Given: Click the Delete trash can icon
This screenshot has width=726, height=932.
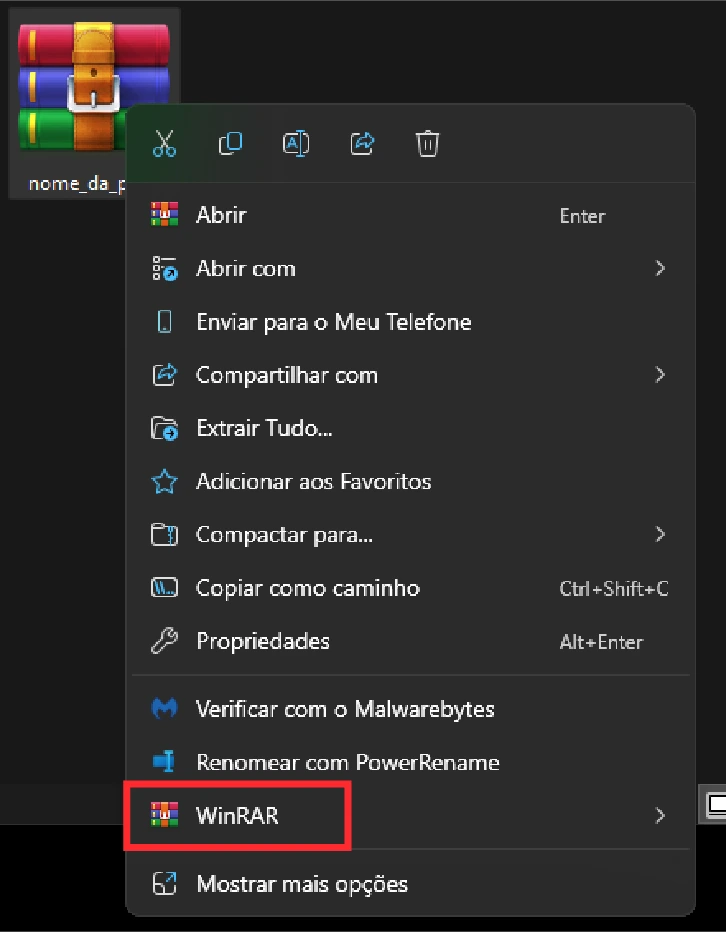Looking at the screenshot, I should click(x=427, y=144).
